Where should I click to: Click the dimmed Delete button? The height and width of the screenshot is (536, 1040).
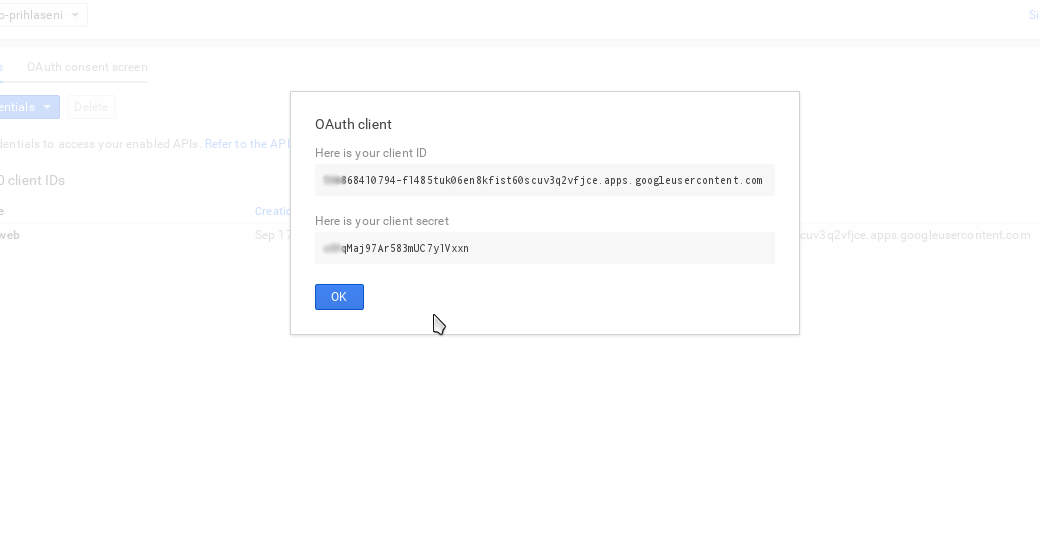pos(91,107)
